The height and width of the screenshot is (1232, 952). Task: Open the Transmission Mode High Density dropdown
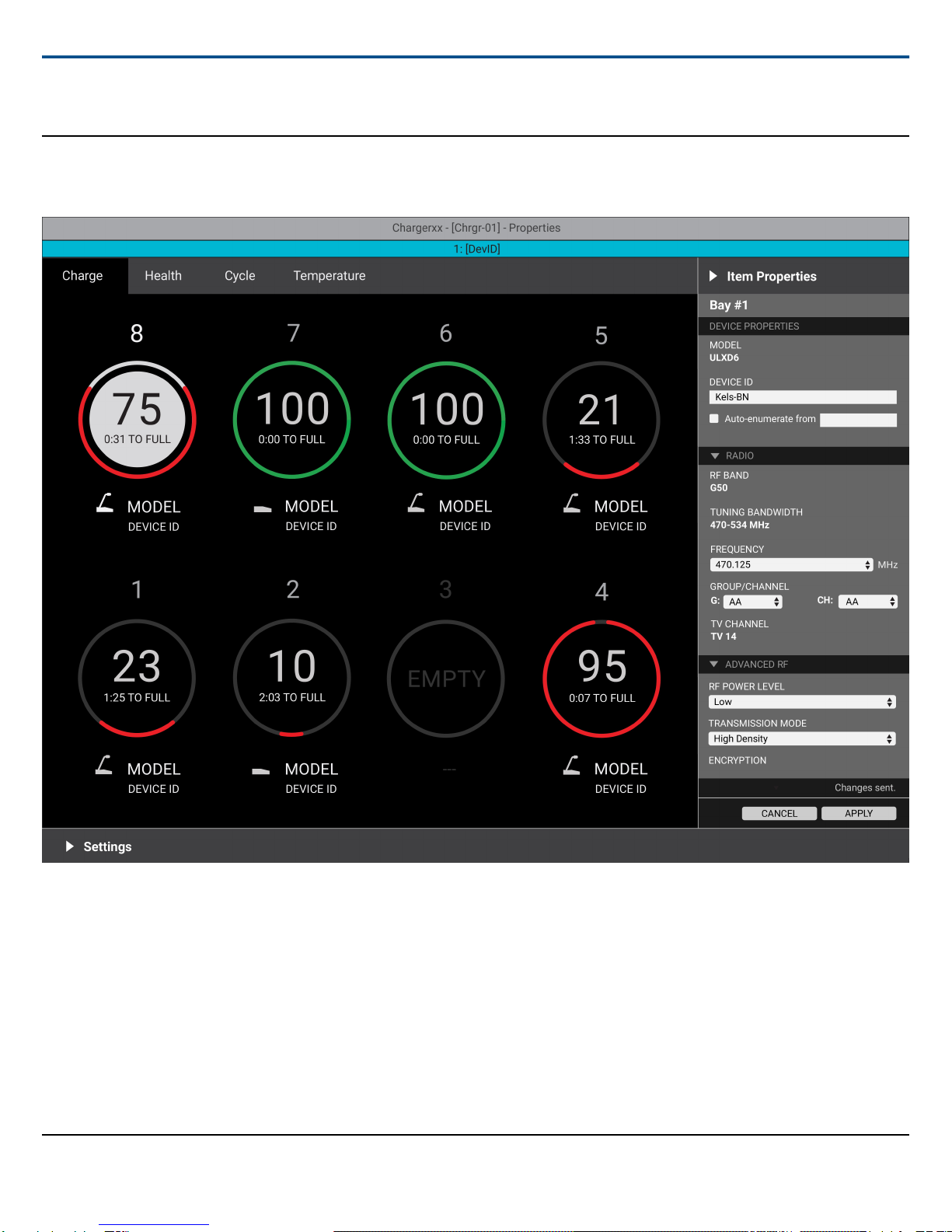coord(802,739)
